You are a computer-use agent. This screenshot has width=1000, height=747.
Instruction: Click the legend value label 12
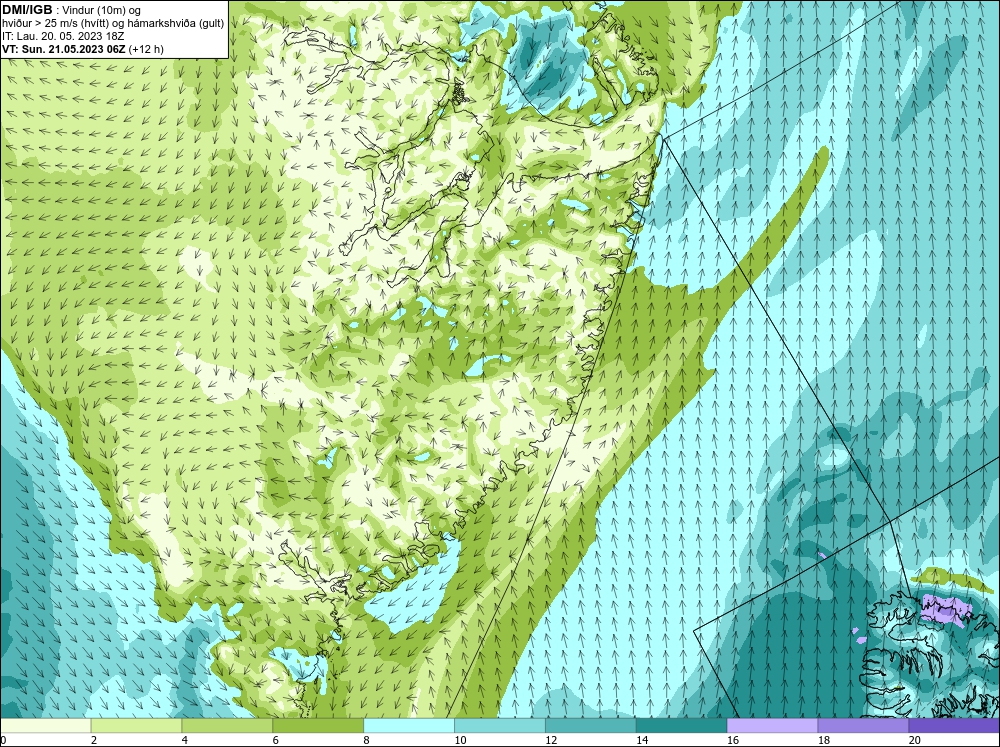[551, 740]
